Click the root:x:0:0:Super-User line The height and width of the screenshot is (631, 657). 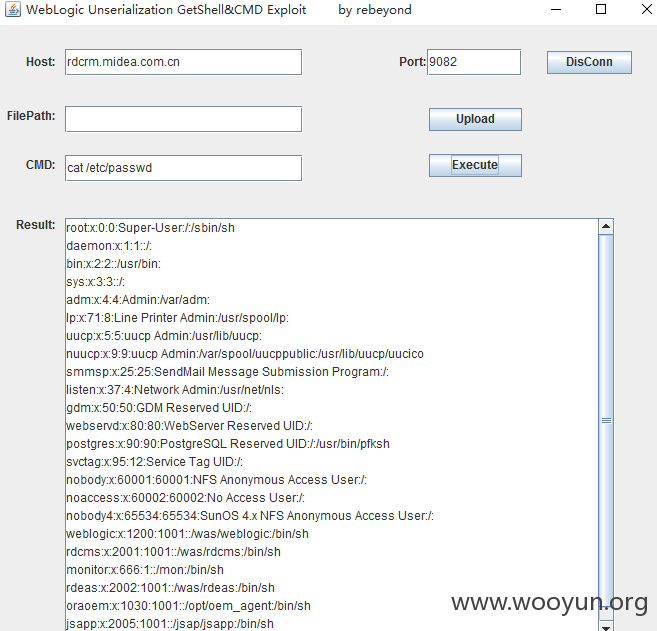pos(150,228)
